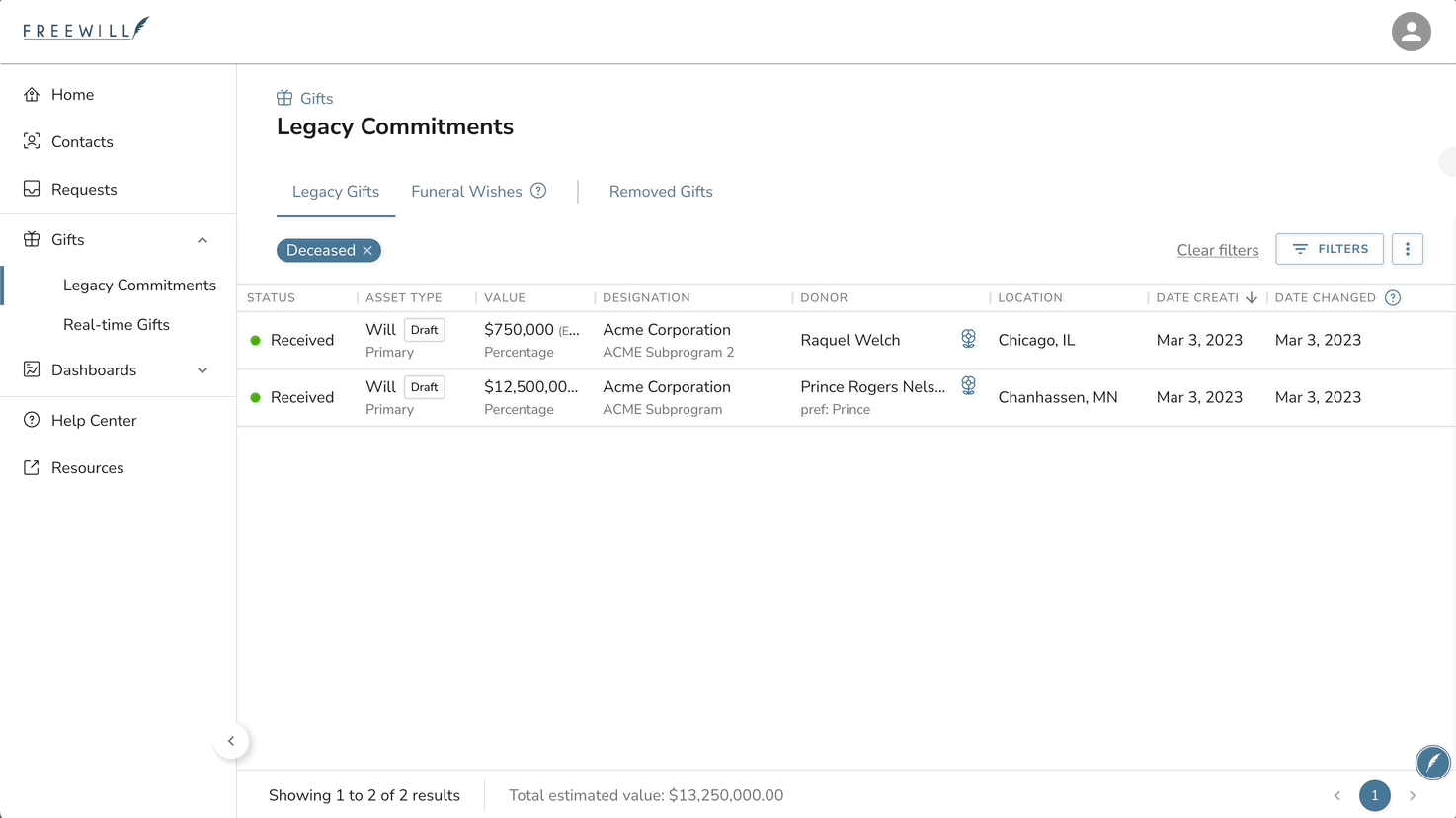
Task: Sort by the VALUE column header
Action: 505,297
